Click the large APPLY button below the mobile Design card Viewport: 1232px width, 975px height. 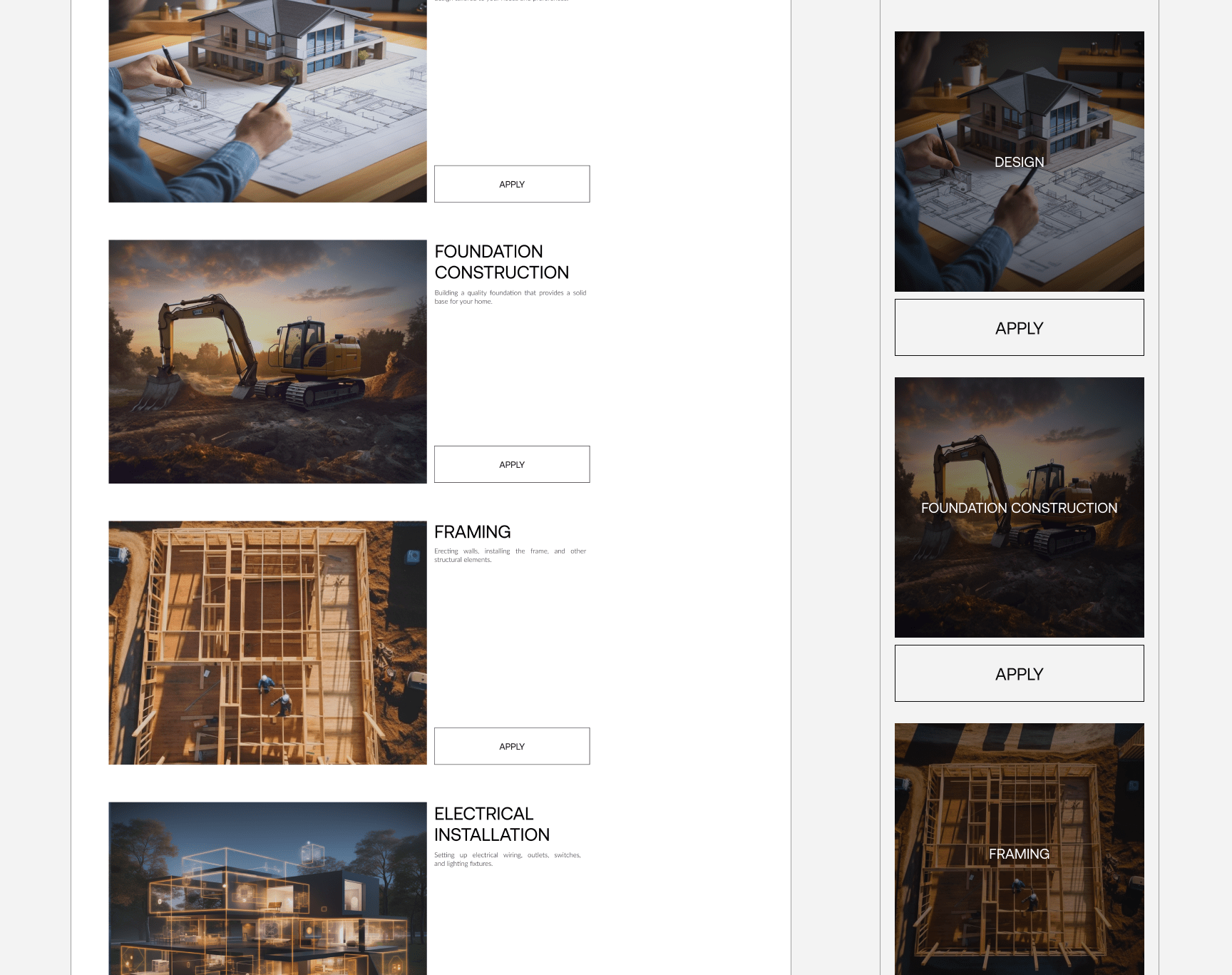tap(1019, 327)
